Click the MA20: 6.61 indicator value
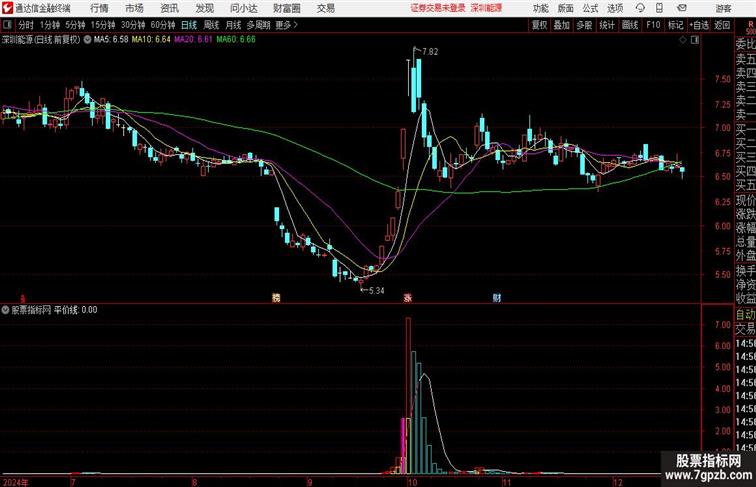This screenshot has height=487, width=756. pos(193,40)
